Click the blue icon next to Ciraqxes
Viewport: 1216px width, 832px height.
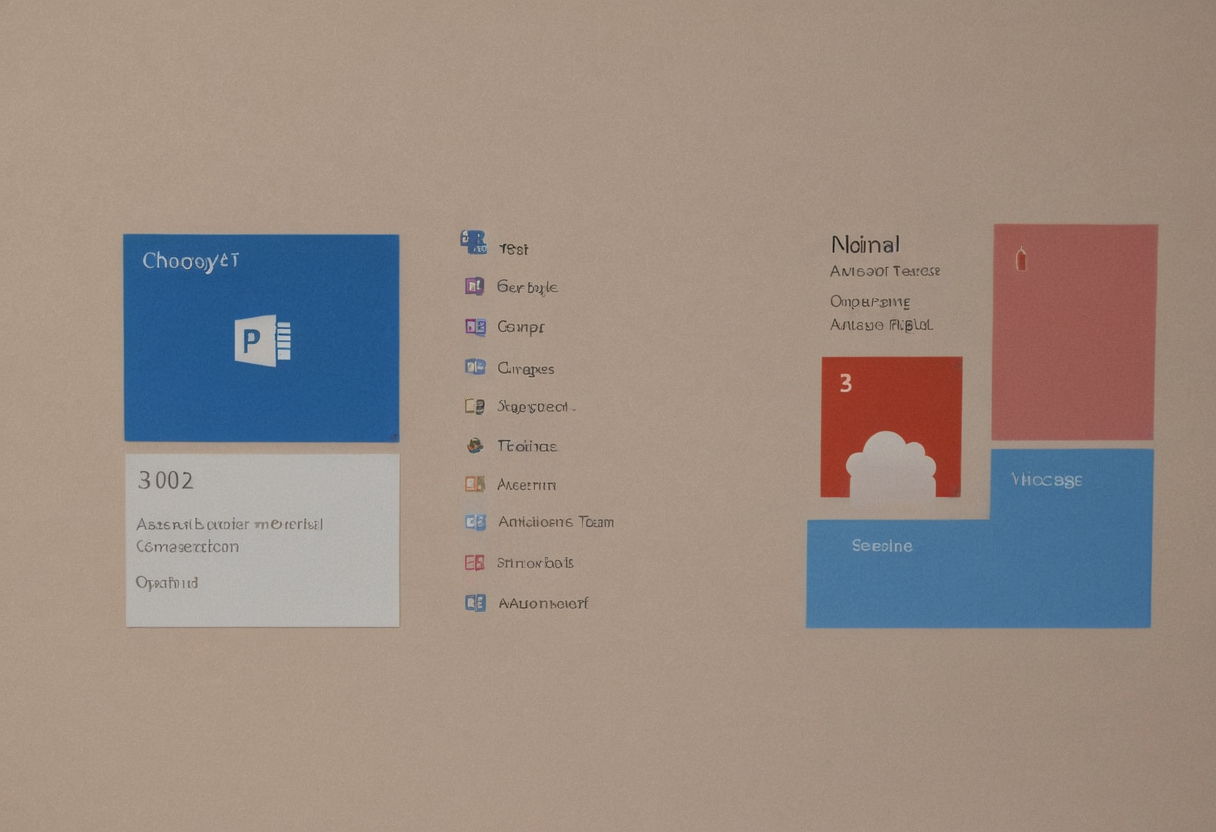tap(475, 367)
